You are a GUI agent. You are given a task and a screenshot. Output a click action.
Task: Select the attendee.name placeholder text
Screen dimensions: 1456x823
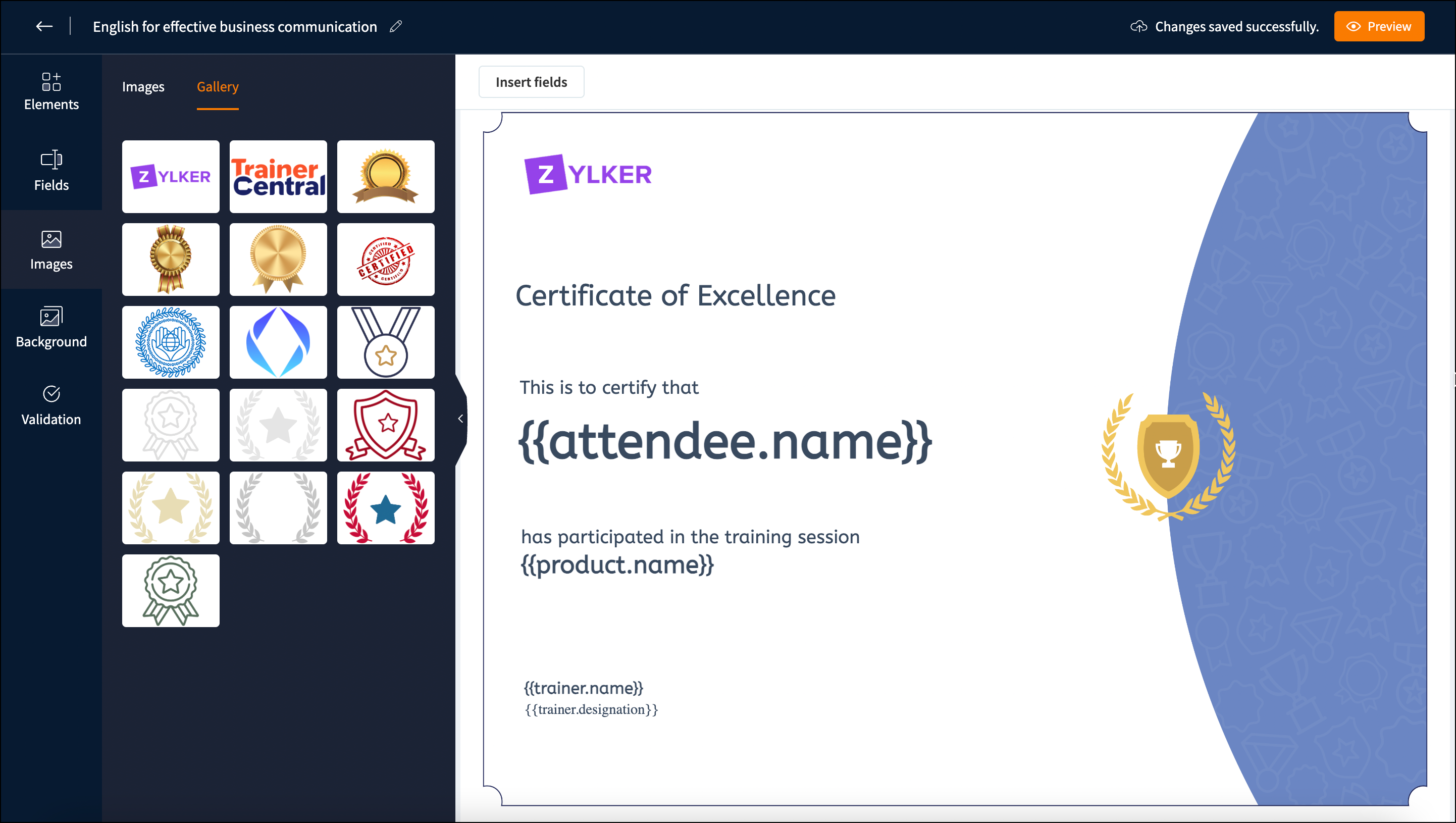[724, 441]
